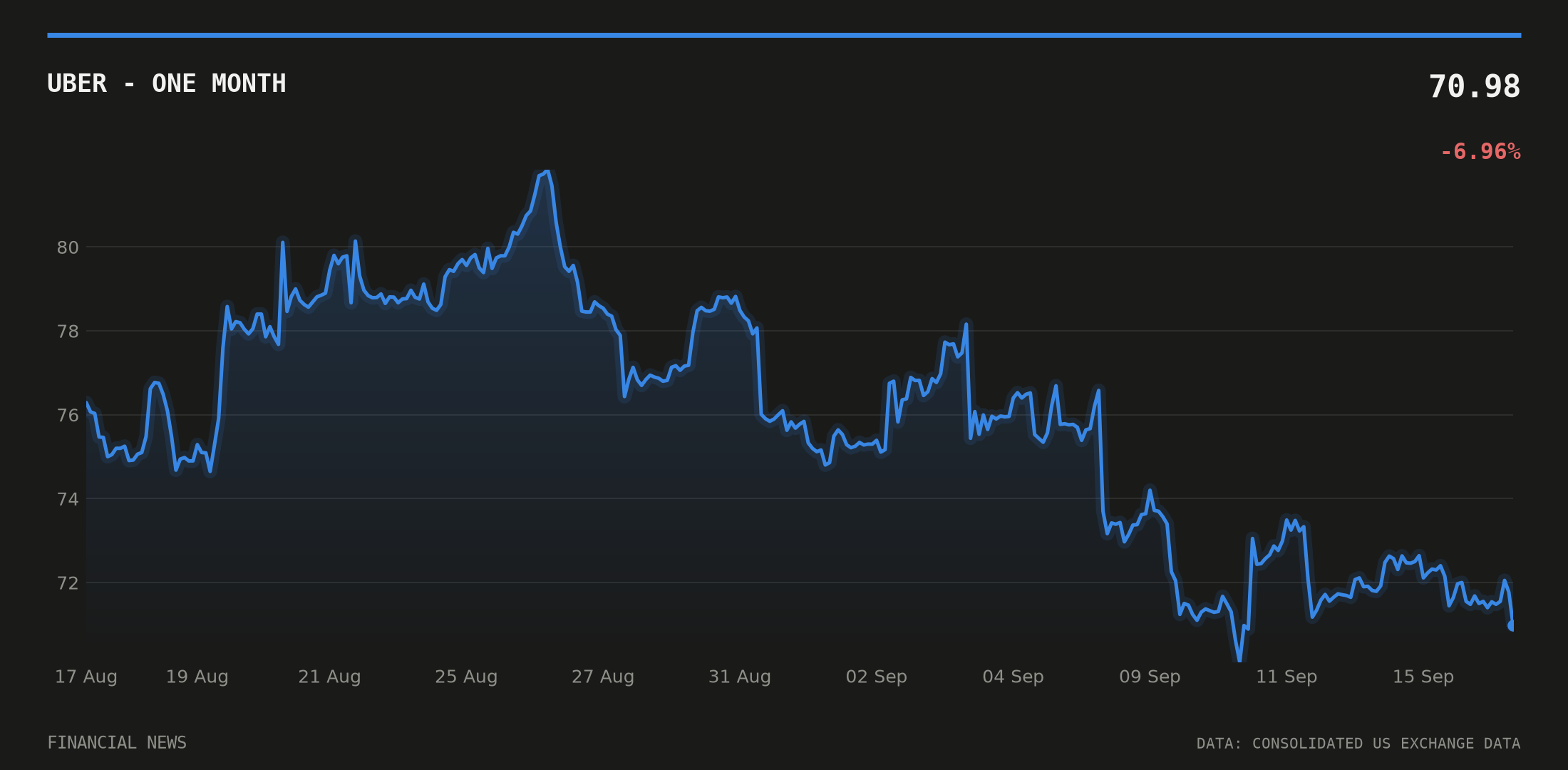Click the 21 Aug date label
1568x770 pixels.
tap(329, 677)
